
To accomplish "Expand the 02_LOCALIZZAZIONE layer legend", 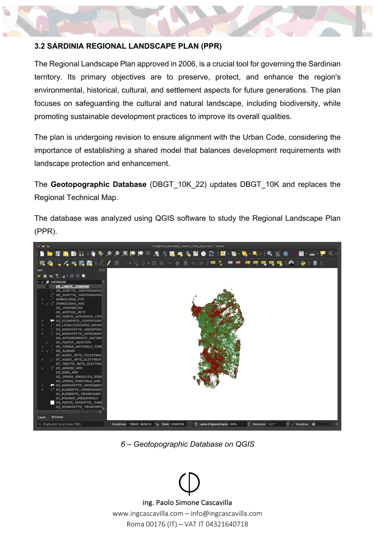I will tap(43, 325).
